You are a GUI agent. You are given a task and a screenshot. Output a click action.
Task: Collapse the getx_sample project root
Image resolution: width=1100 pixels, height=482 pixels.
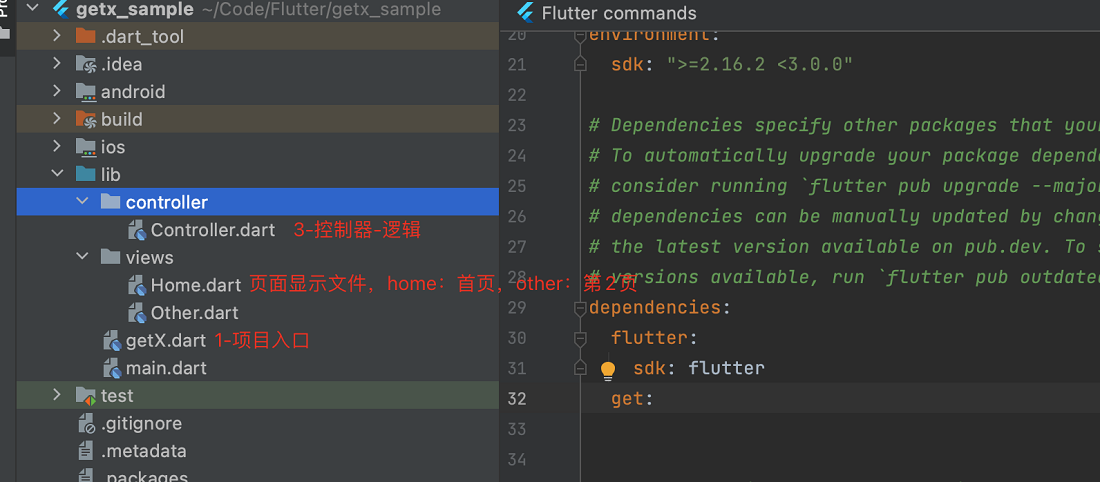coord(33,9)
